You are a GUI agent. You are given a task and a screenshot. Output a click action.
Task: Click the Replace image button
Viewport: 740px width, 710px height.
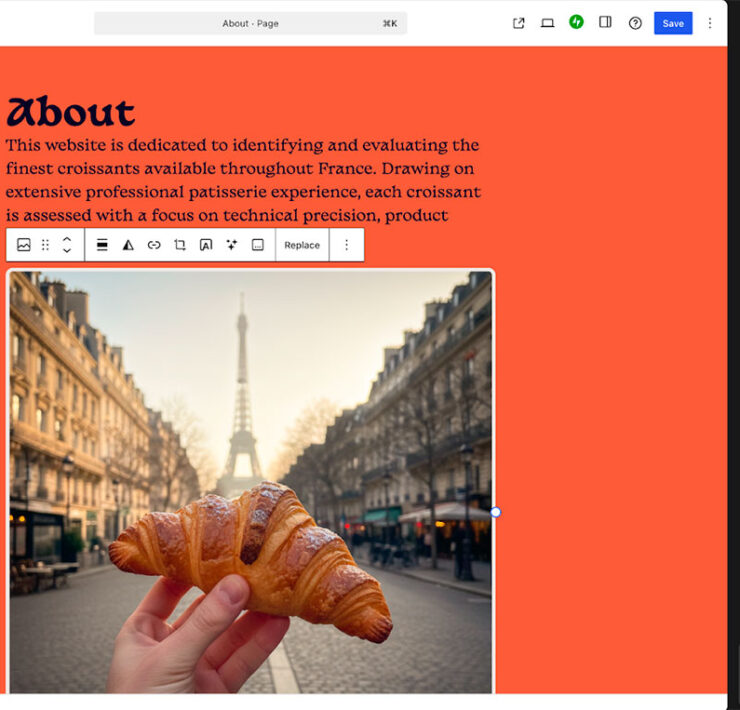coord(302,245)
